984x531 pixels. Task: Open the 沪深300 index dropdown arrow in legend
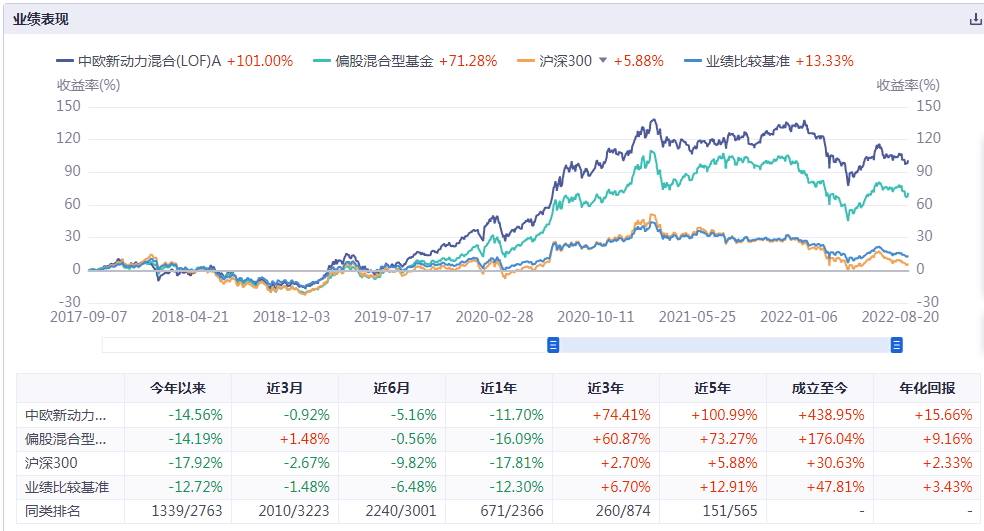603,61
